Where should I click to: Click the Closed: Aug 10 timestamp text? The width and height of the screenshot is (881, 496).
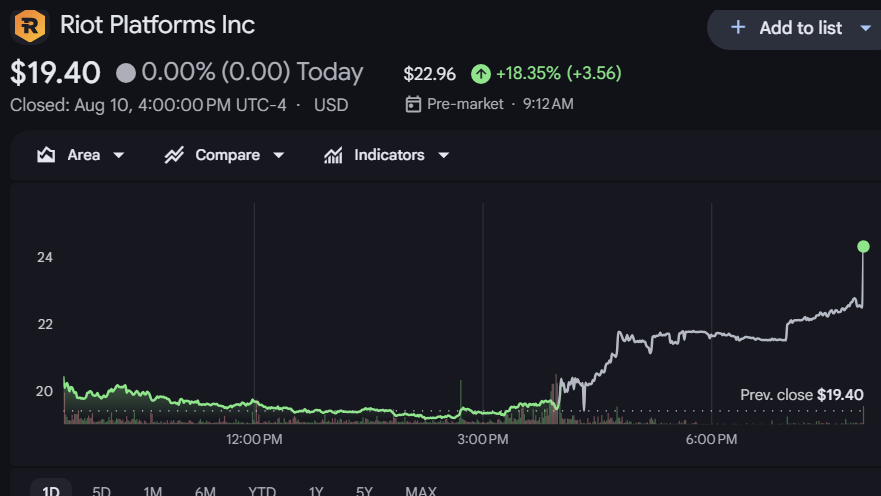click(148, 105)
